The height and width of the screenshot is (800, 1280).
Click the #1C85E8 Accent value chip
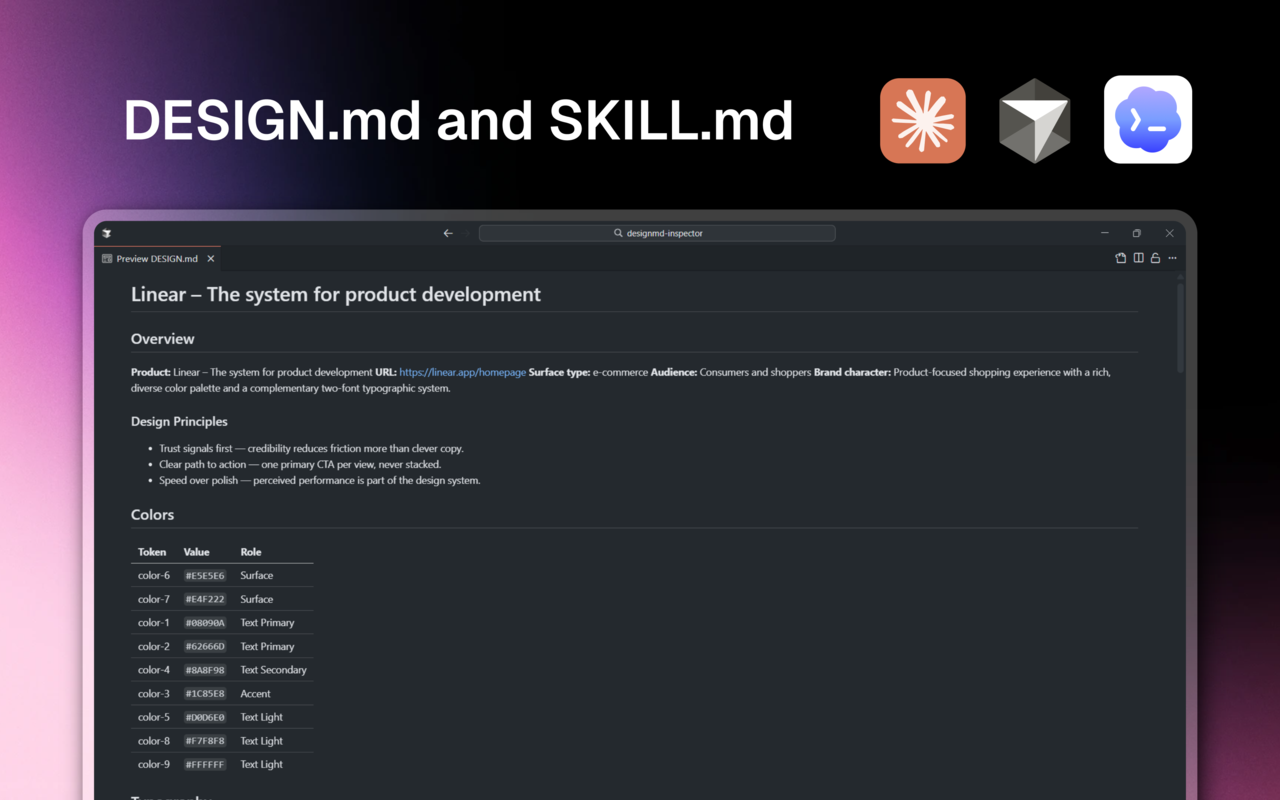pos(204,693)
